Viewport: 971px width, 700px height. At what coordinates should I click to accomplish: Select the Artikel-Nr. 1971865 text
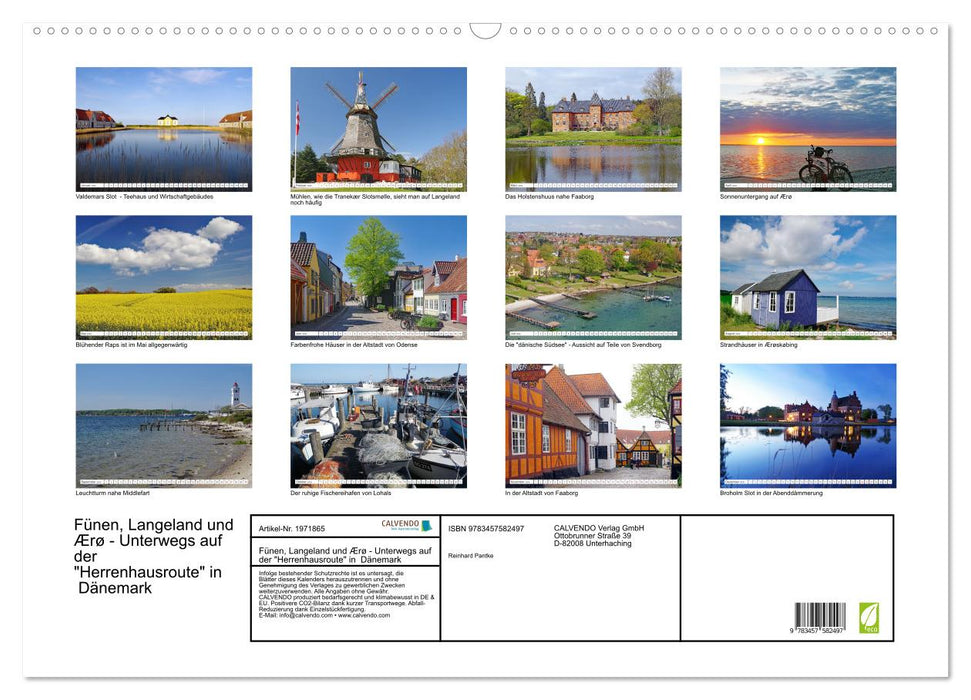coord(292,527)
